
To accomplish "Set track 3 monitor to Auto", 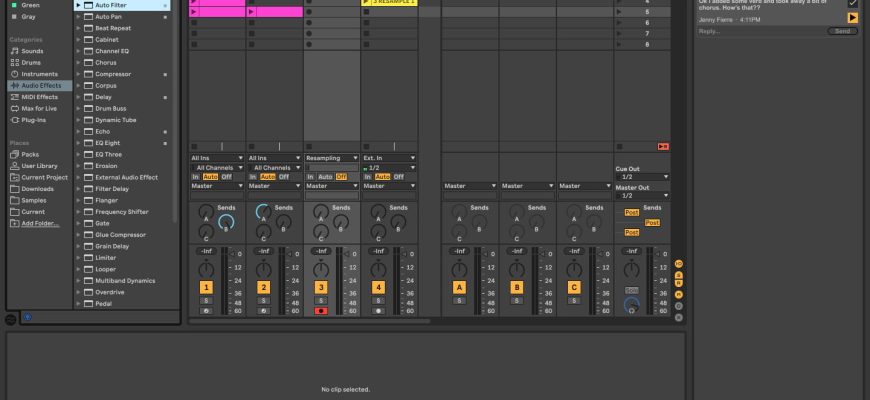I will pos(325,177).
